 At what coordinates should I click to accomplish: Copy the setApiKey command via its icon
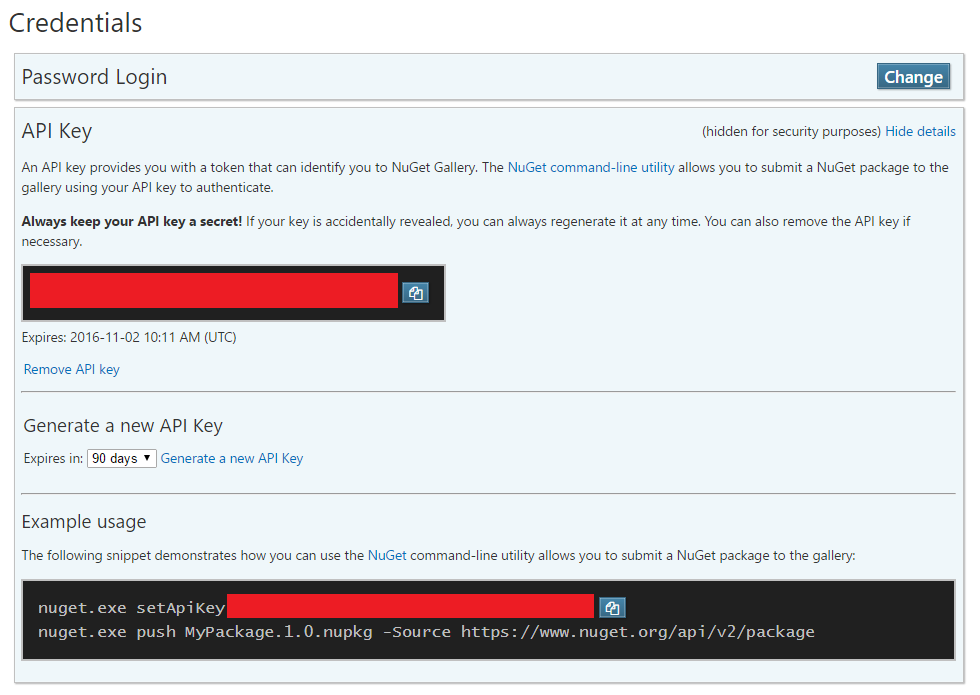pos(612,607)
